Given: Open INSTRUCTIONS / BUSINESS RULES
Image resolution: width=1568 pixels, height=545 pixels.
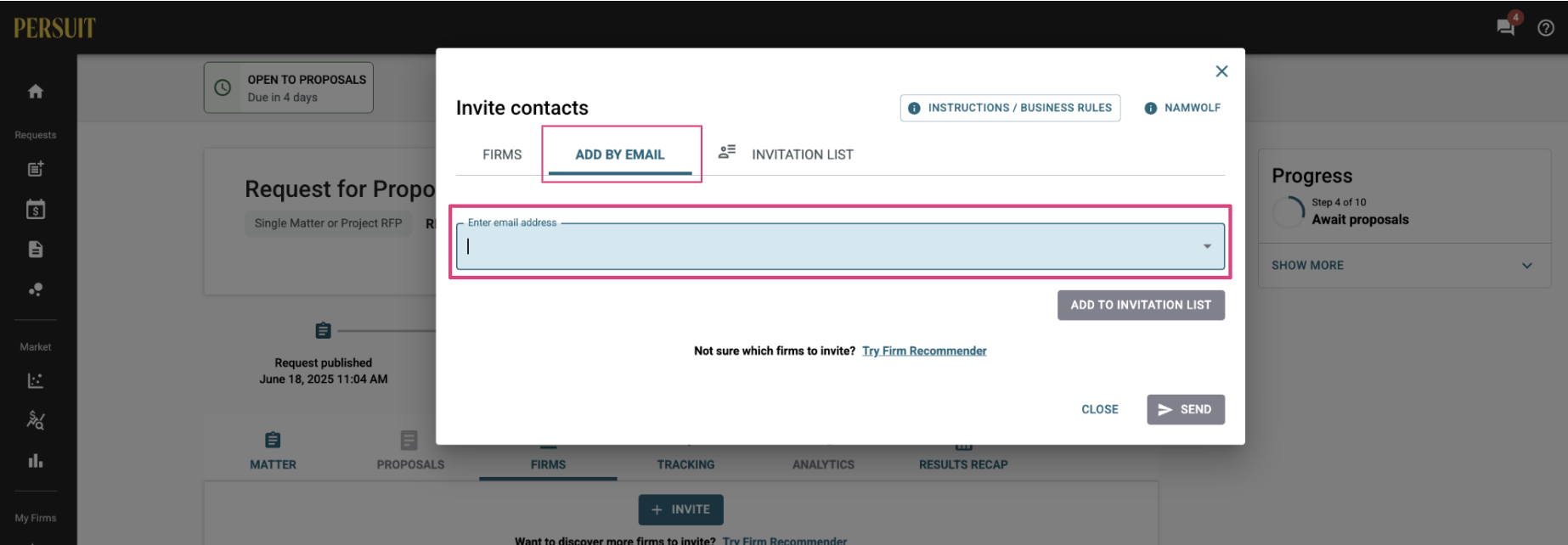Looking at the screenshot, I should (1010, 108).
